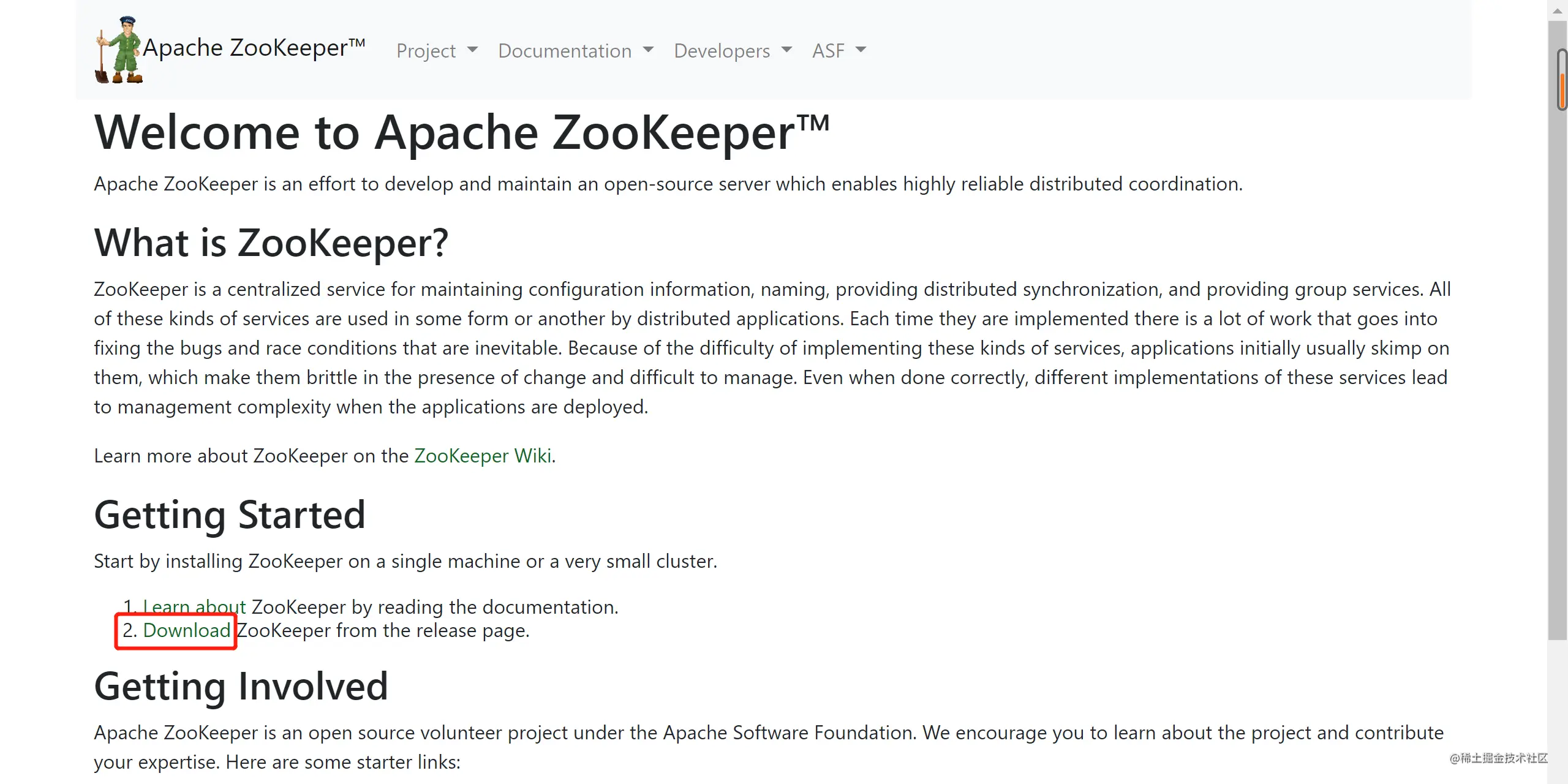
Task: Open the Apache ZooKeeper home brand link
Action: [x=230, y=49]
